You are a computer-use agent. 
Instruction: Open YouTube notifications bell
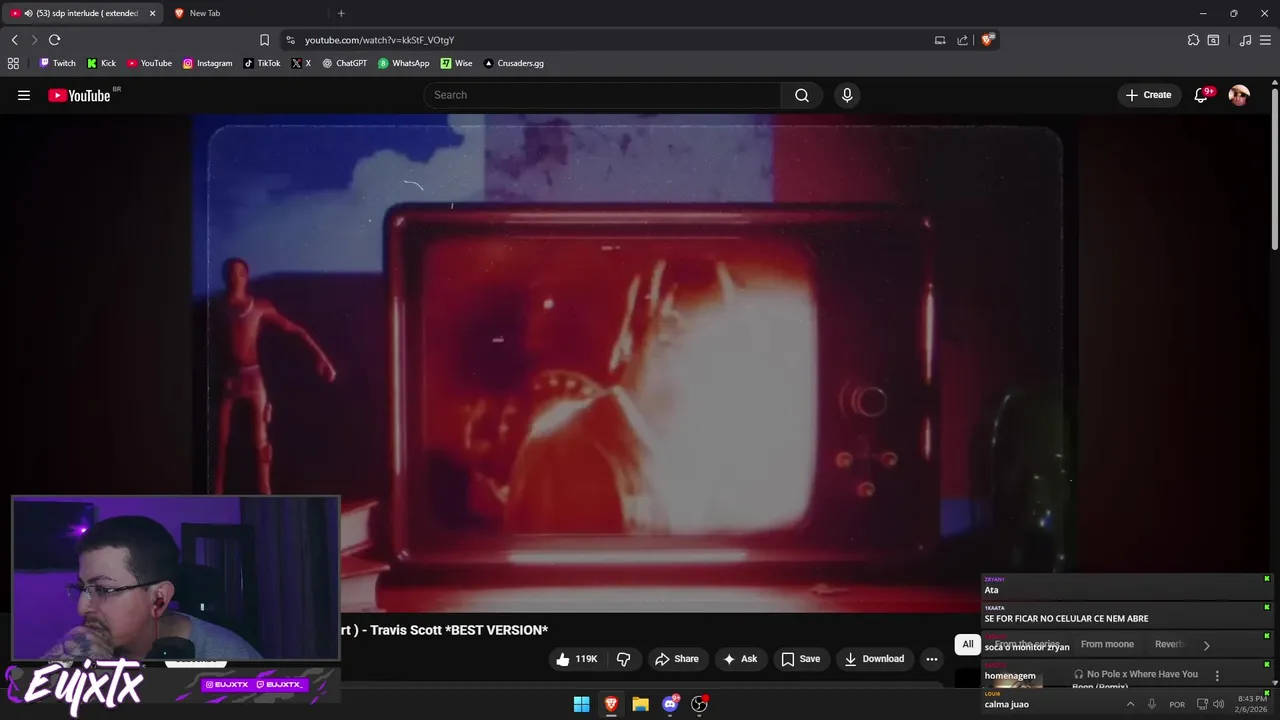tap(1202, 95)
